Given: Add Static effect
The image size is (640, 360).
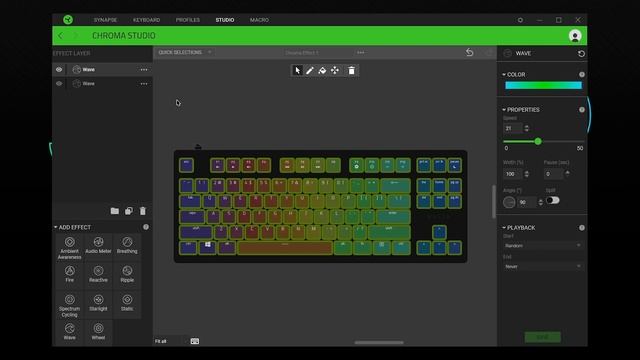Looking at the screenshot, I should [127, 305].
